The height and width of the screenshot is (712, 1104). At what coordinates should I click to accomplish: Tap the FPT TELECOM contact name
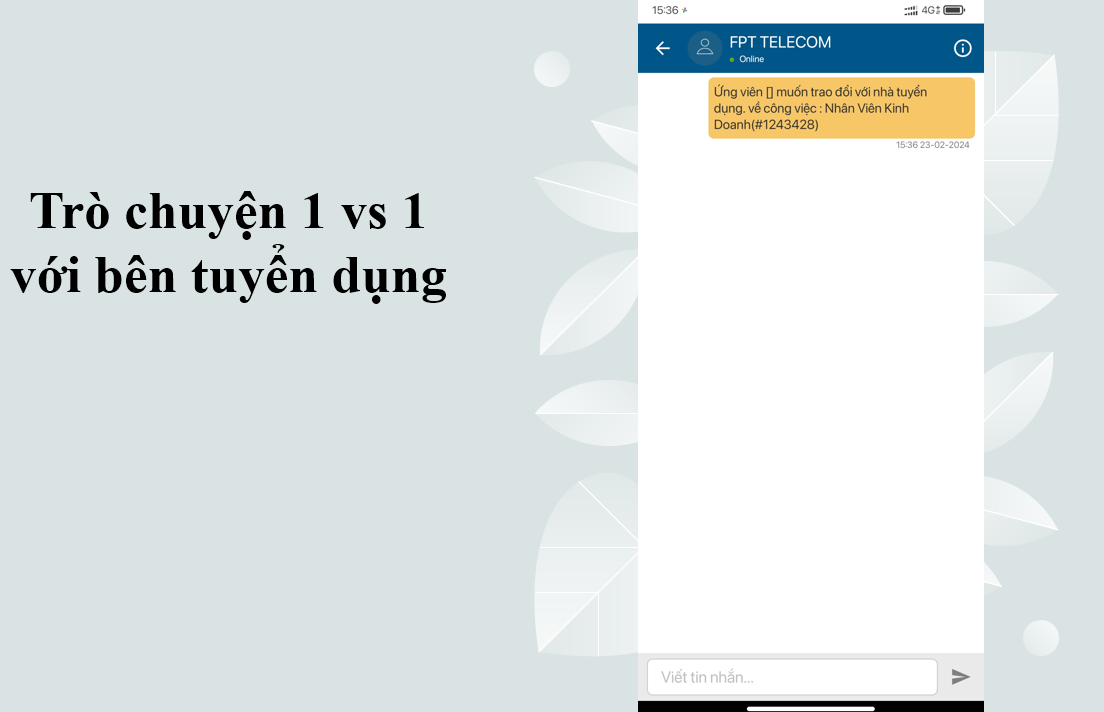click(780, 42)
